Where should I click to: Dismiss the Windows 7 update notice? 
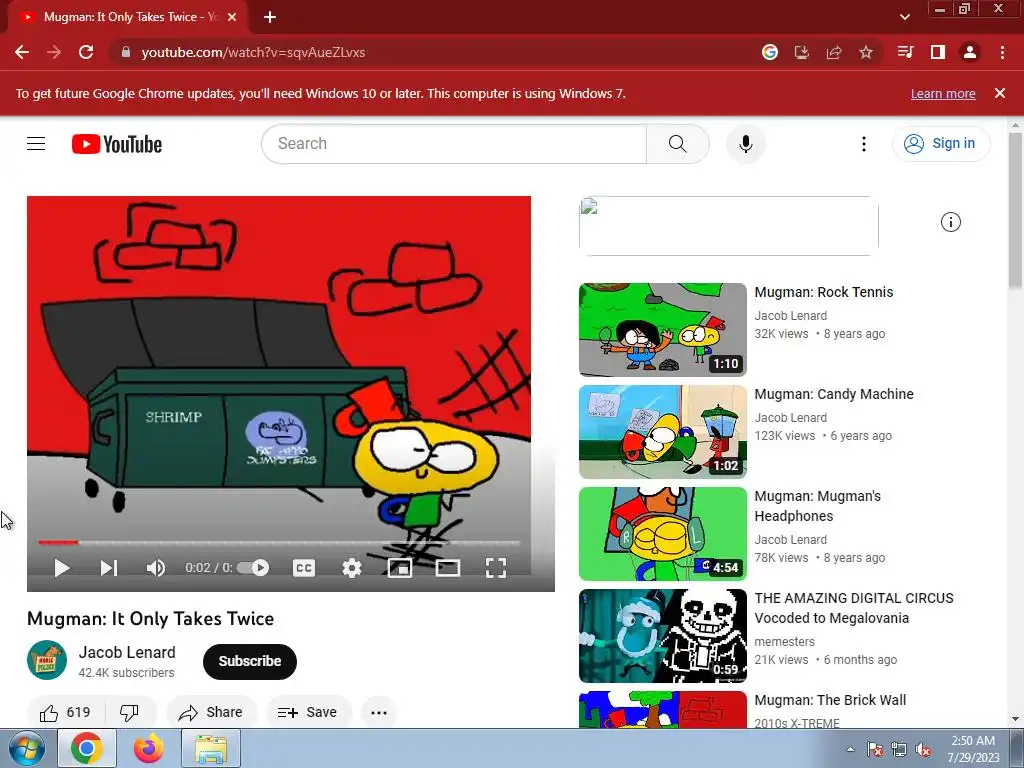click(1000, 93)
